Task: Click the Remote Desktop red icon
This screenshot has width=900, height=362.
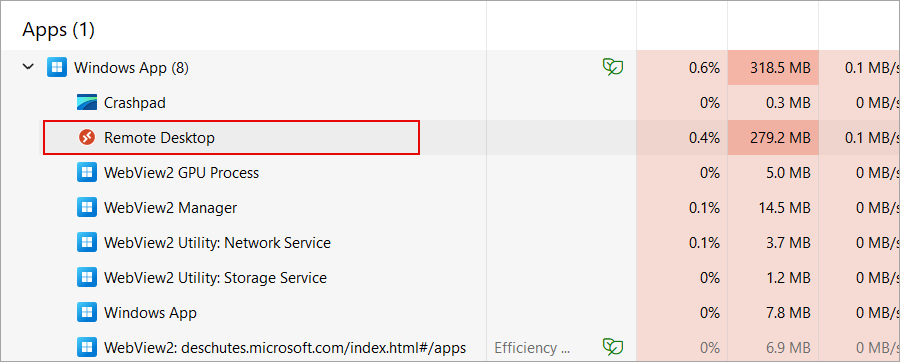Action: [x=86, y=138]
